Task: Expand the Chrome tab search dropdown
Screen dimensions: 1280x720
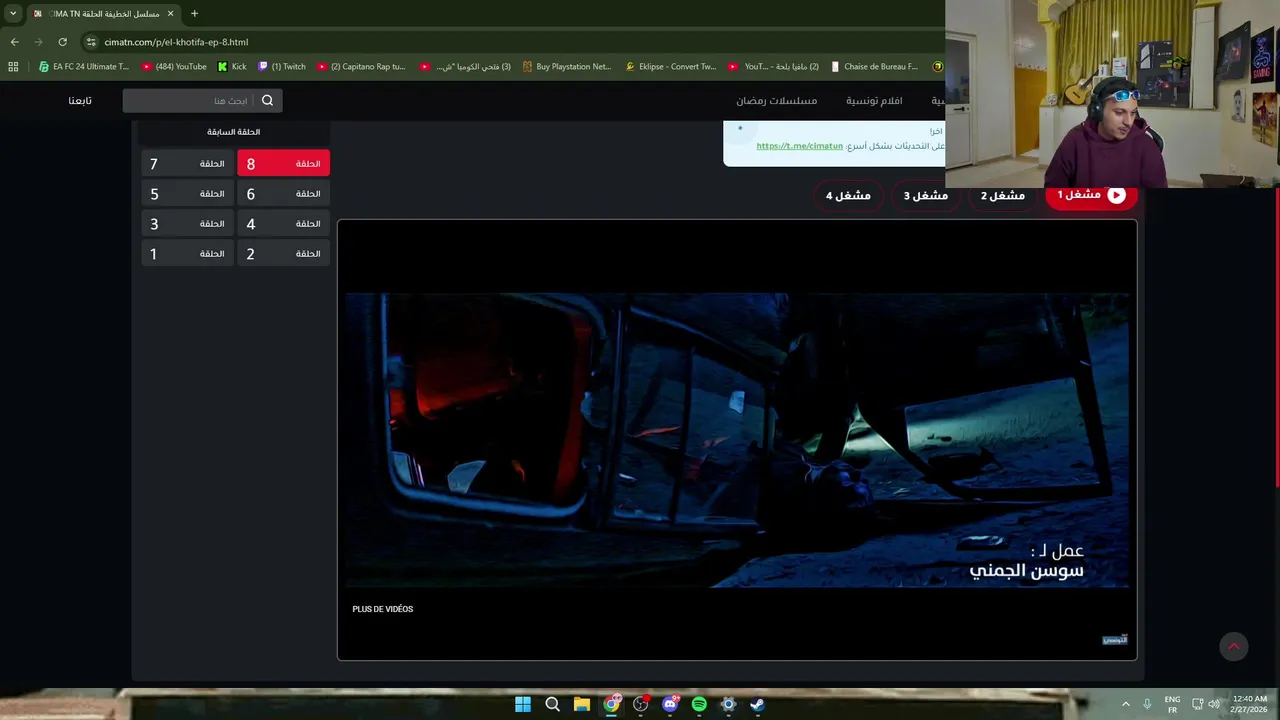Action: [x=13, y=14]
